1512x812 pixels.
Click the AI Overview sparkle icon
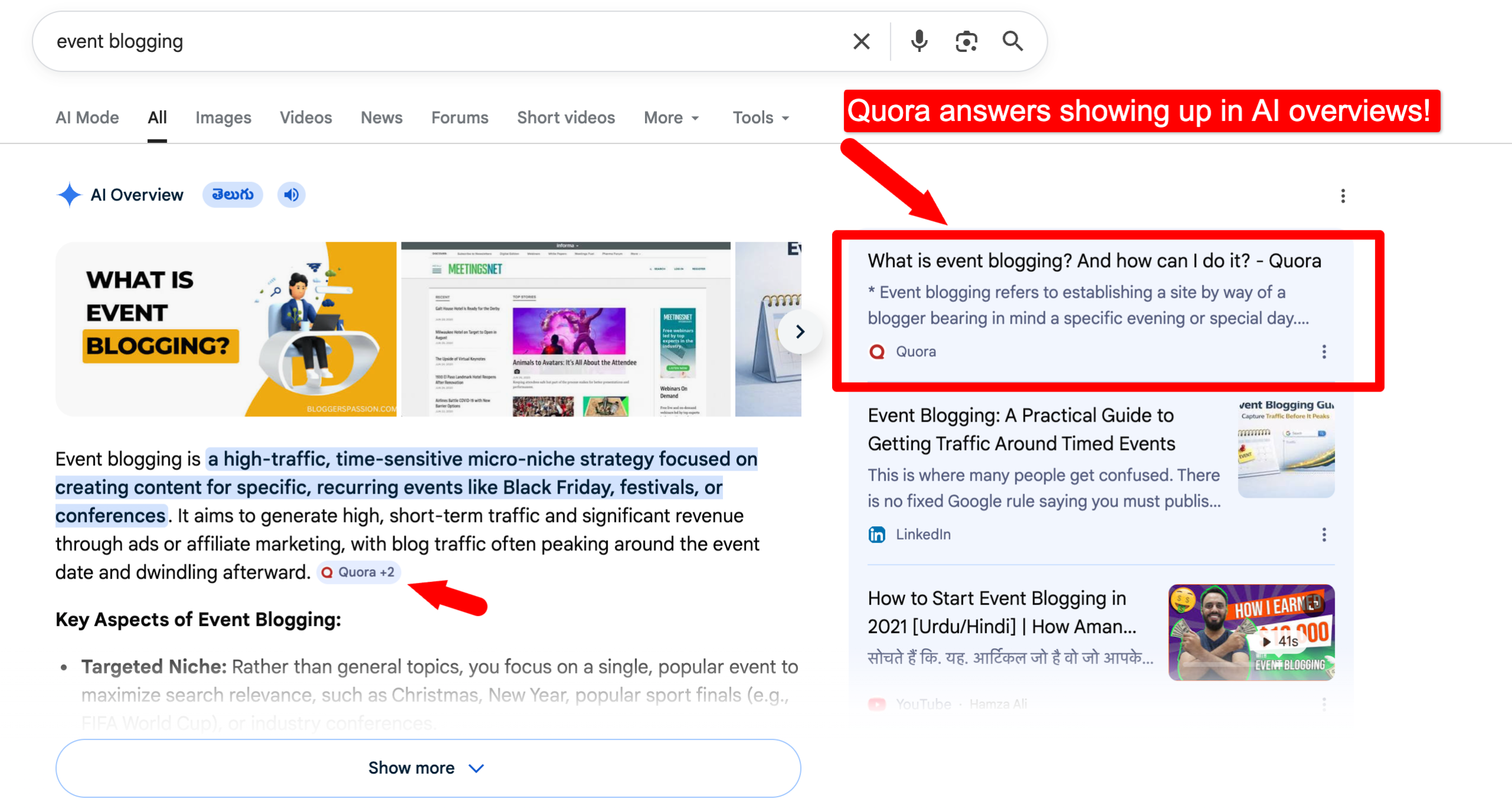[69, 195]
